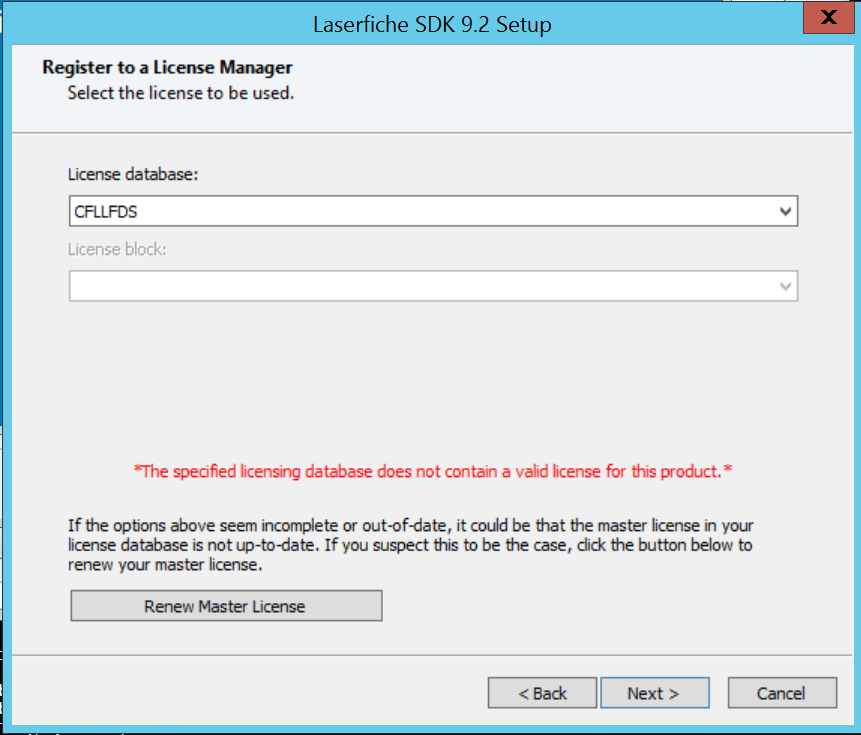Click the 'Select the license to be used.' subtitle
861x735 pixels.
[x=180, y=94]
